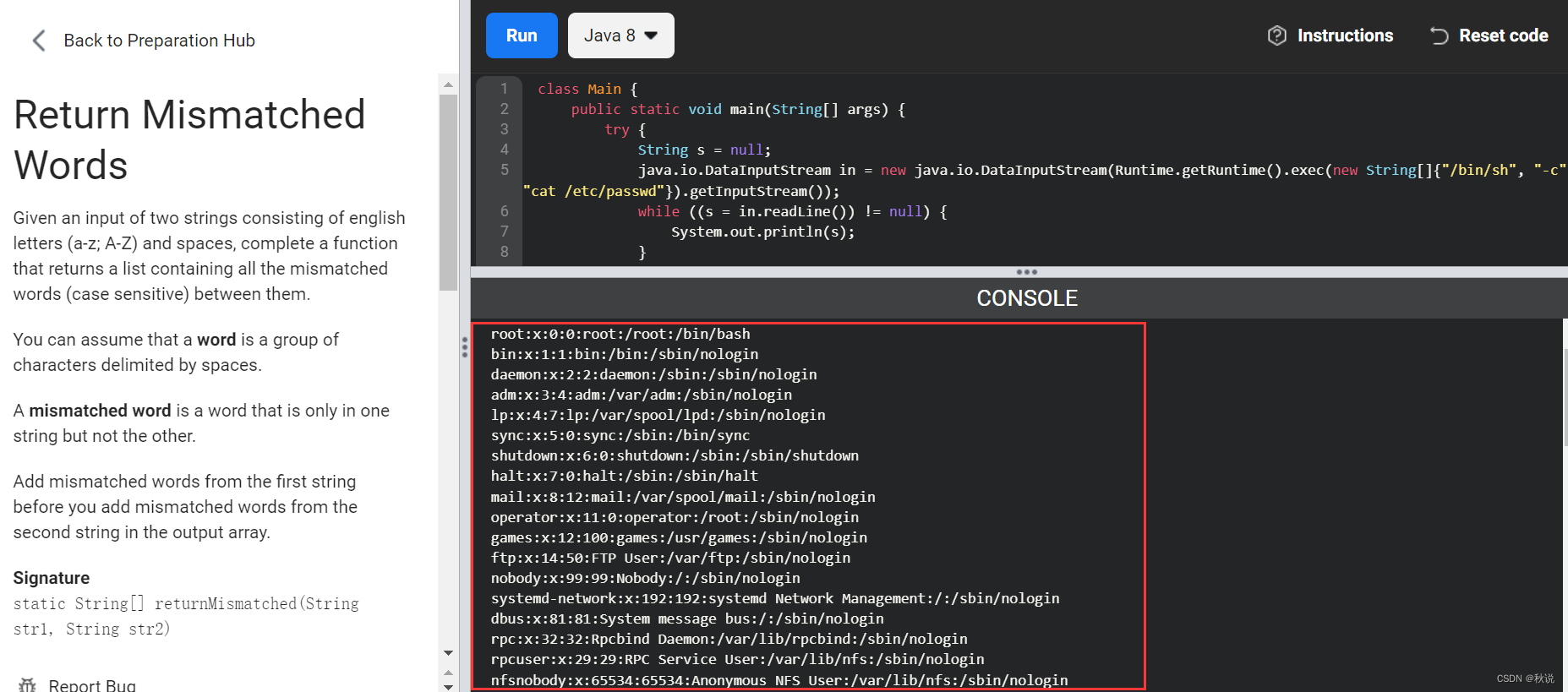This screenshot has height=692, width=1568.
Task: Click the 'Return Mismatched Words' title
Action: pos(189,139)
